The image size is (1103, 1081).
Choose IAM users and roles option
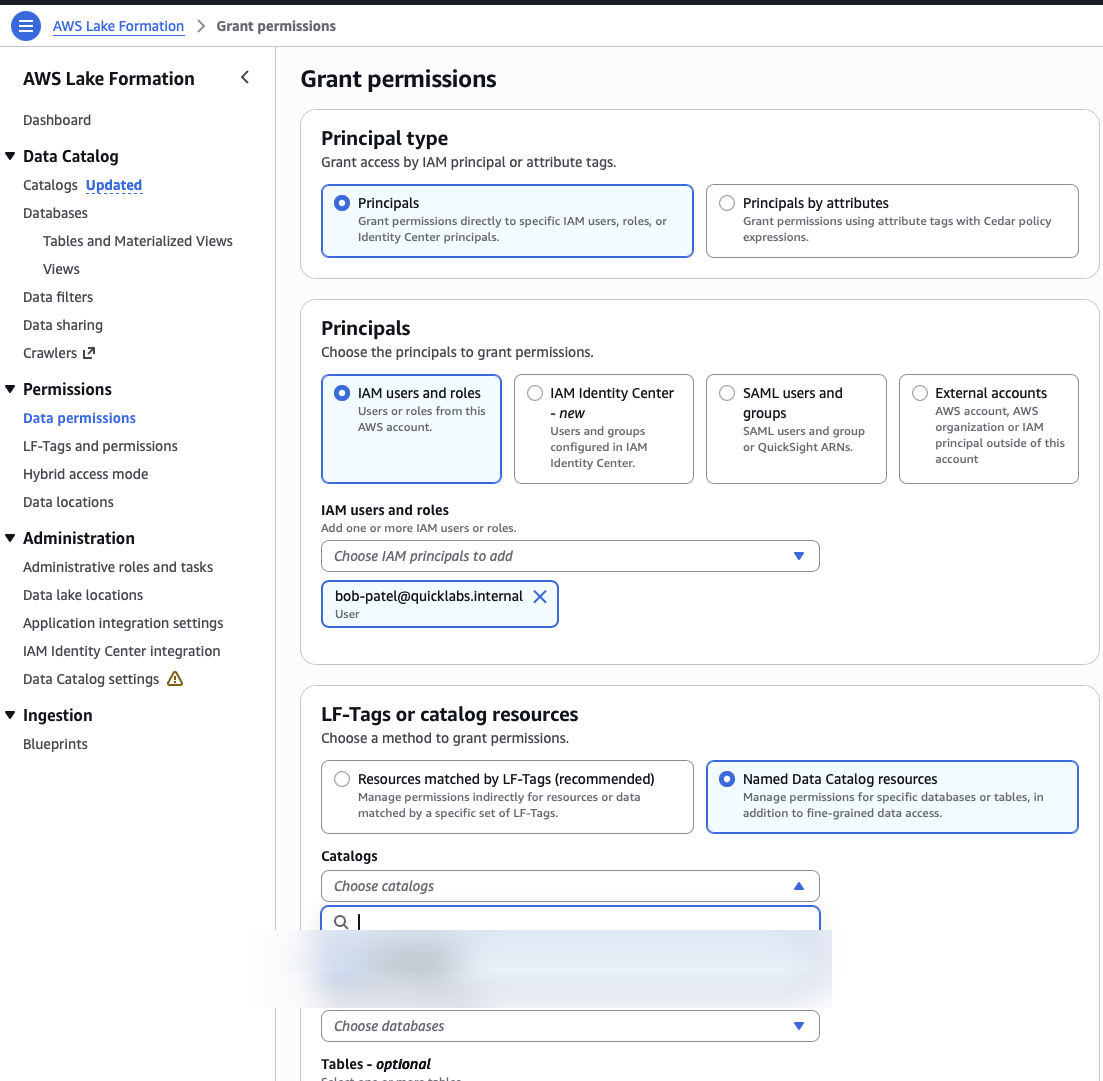(x=412, y=429)
